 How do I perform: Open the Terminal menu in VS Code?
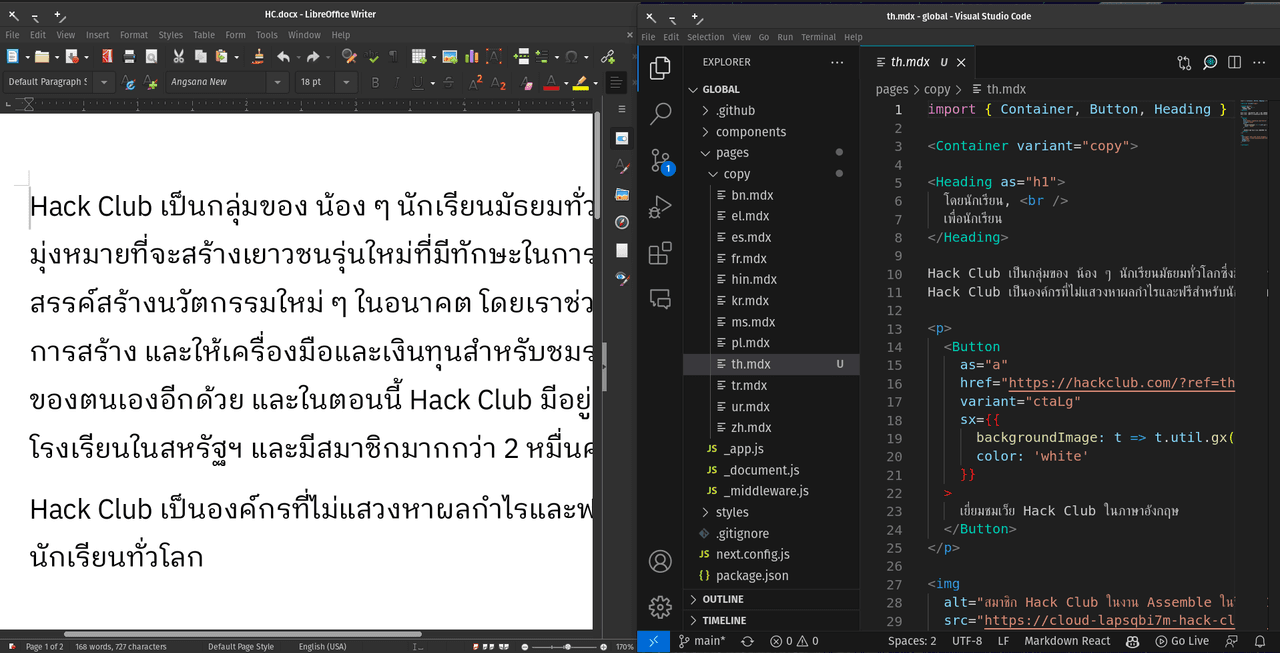[x=818, y=37]
